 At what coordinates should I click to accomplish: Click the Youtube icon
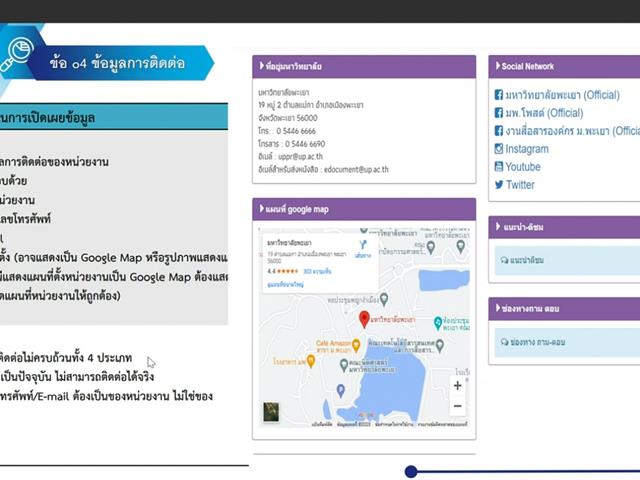[498, 167]
